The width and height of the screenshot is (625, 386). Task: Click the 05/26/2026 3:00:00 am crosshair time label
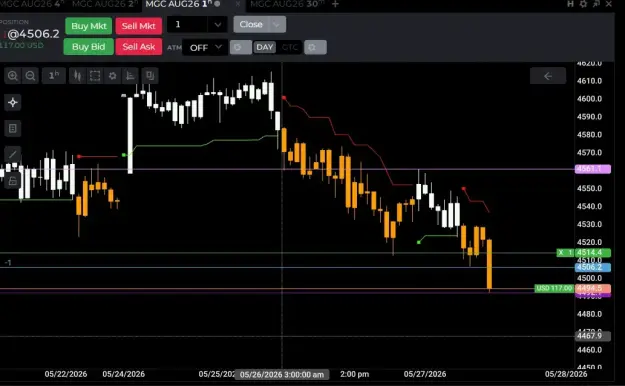click(282, 374)
